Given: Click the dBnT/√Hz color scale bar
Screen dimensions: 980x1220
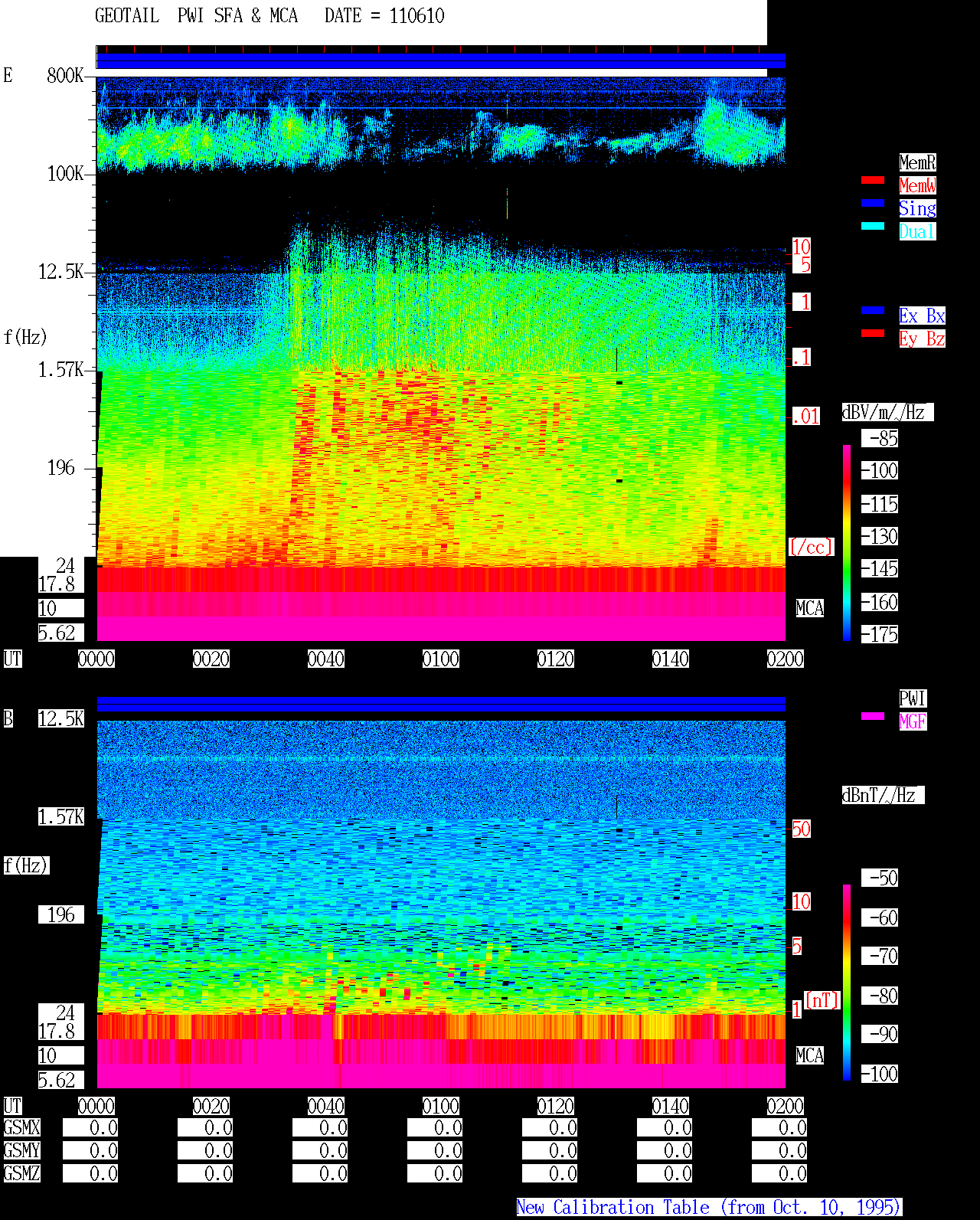Looking at the screenshot, I should [x=847, y=983].
